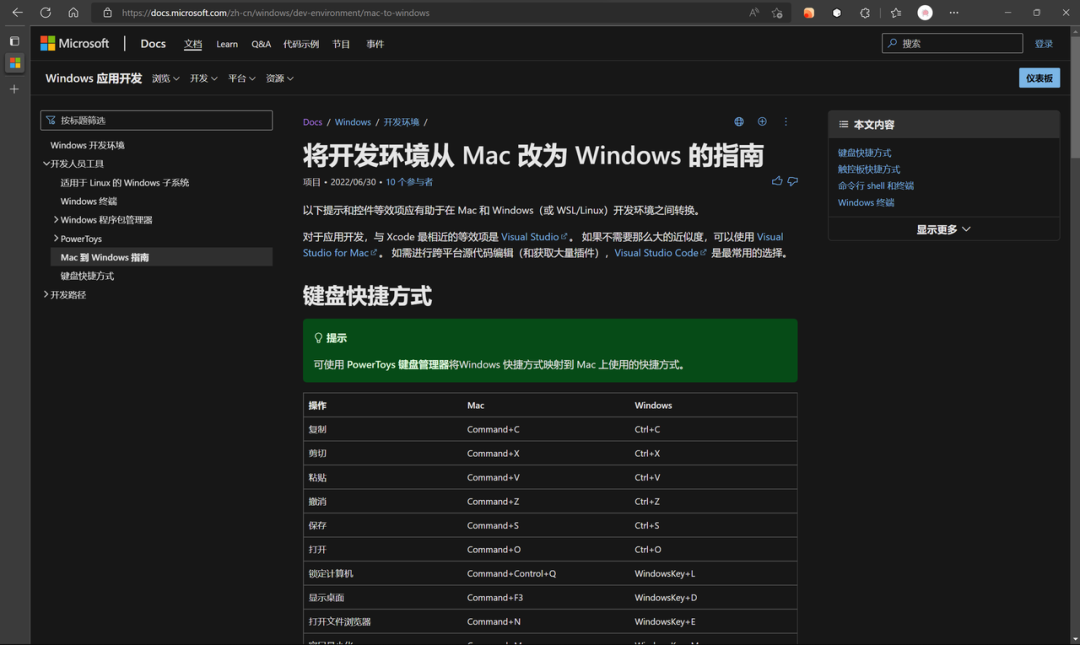
Task: Open the Q&A item in top navigation
Action: (x=261, y=44)
